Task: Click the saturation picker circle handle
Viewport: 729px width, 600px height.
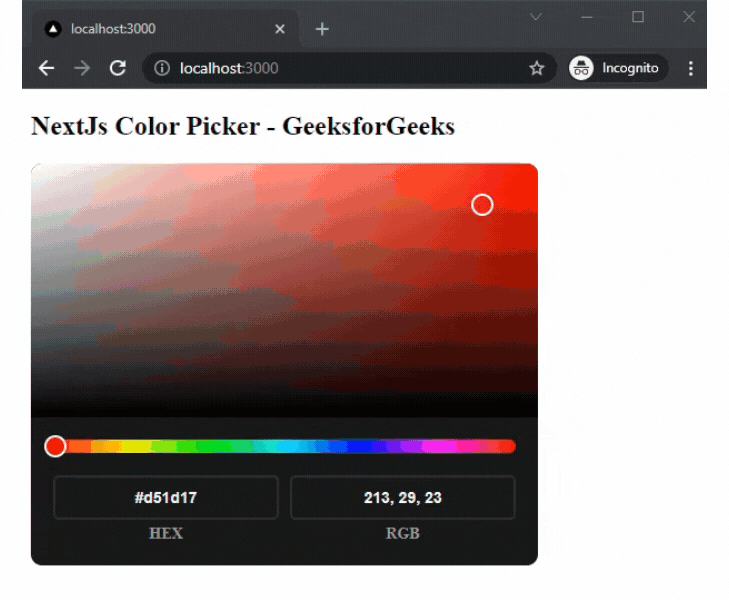Action: click(x=482, y=205)
